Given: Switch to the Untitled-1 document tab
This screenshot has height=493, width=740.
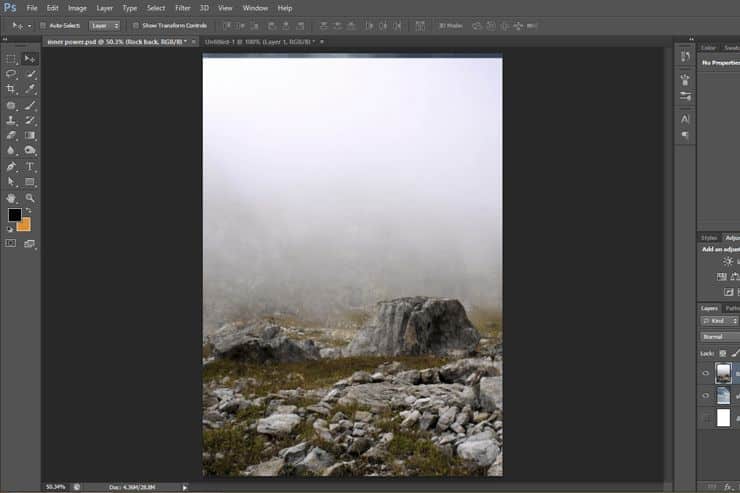Looking at the screenshot, I should coord(260,42).
